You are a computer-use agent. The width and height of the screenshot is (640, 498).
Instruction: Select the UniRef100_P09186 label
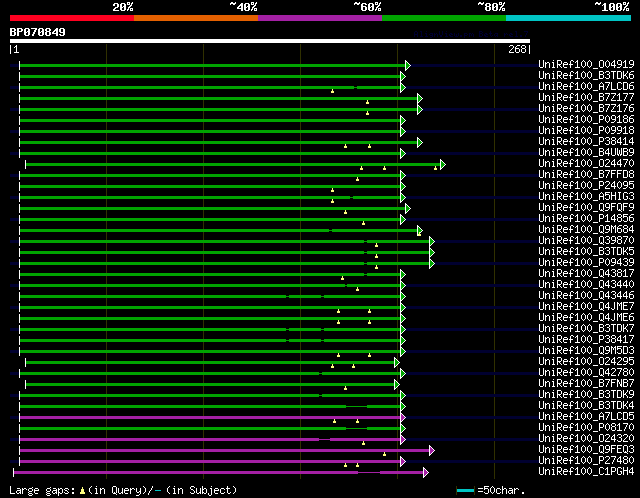click(586, 120)
